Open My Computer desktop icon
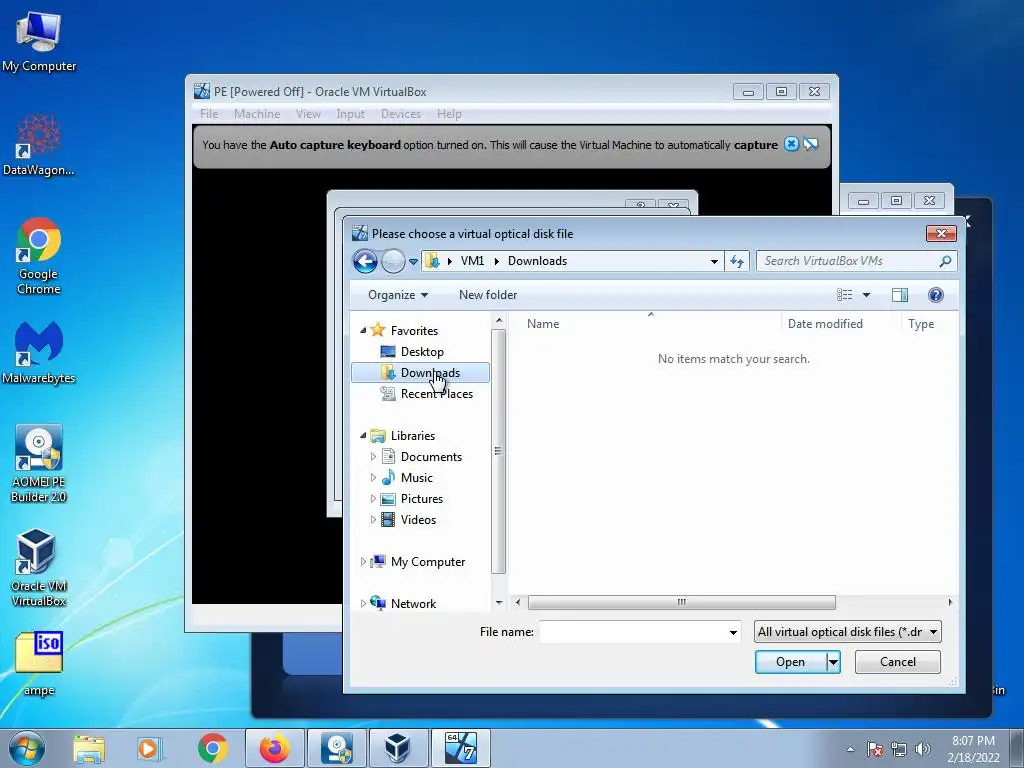The width and height of the screenshot is (1024, 768). pos(39,41)
